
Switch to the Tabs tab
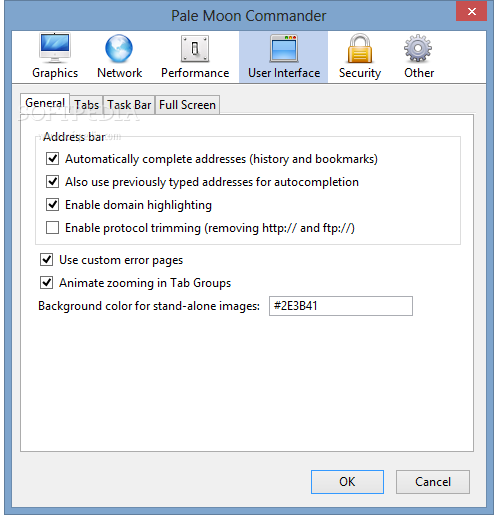86,105
